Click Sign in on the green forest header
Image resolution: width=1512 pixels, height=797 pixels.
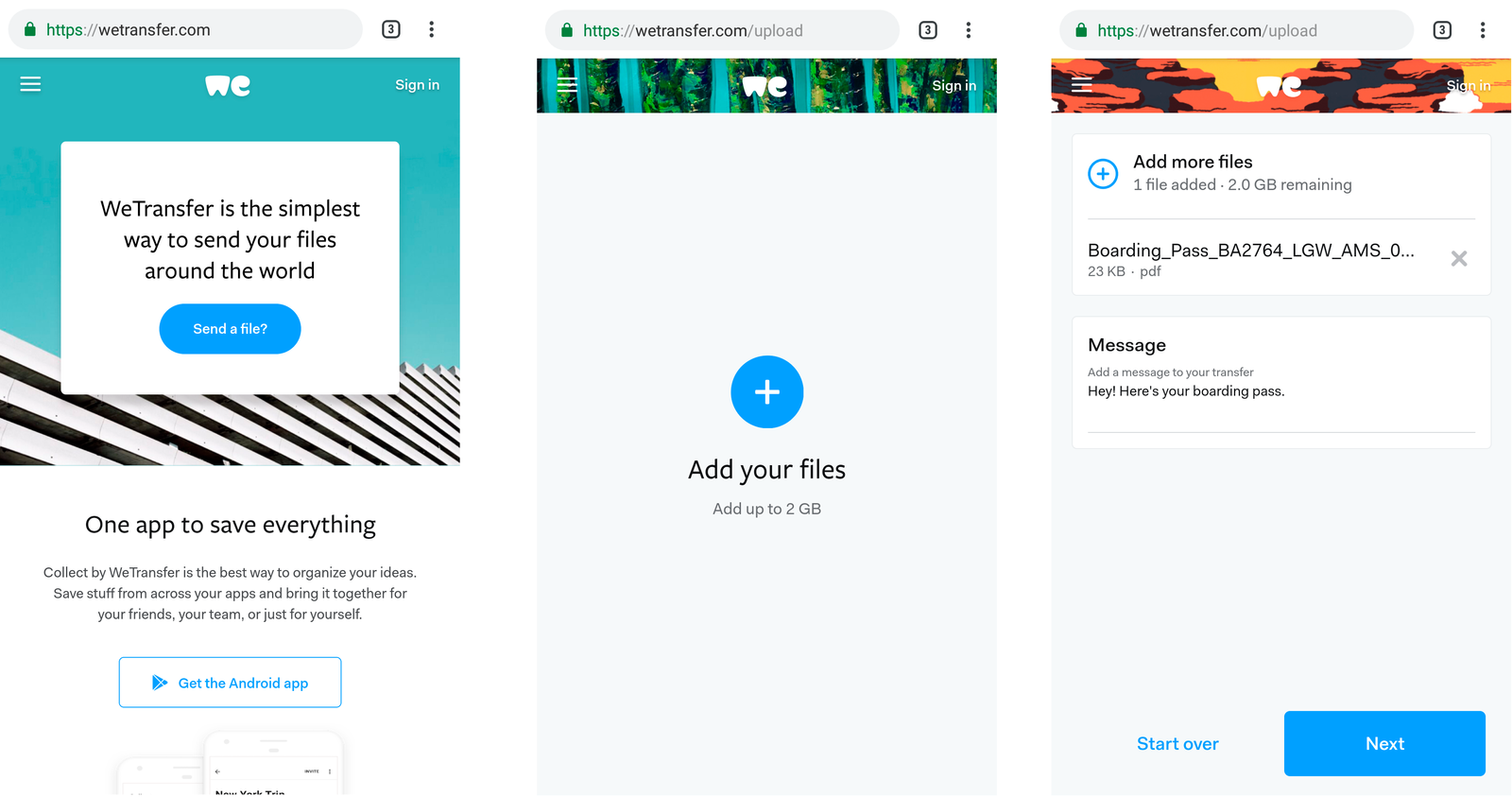[x=954, y=86]
